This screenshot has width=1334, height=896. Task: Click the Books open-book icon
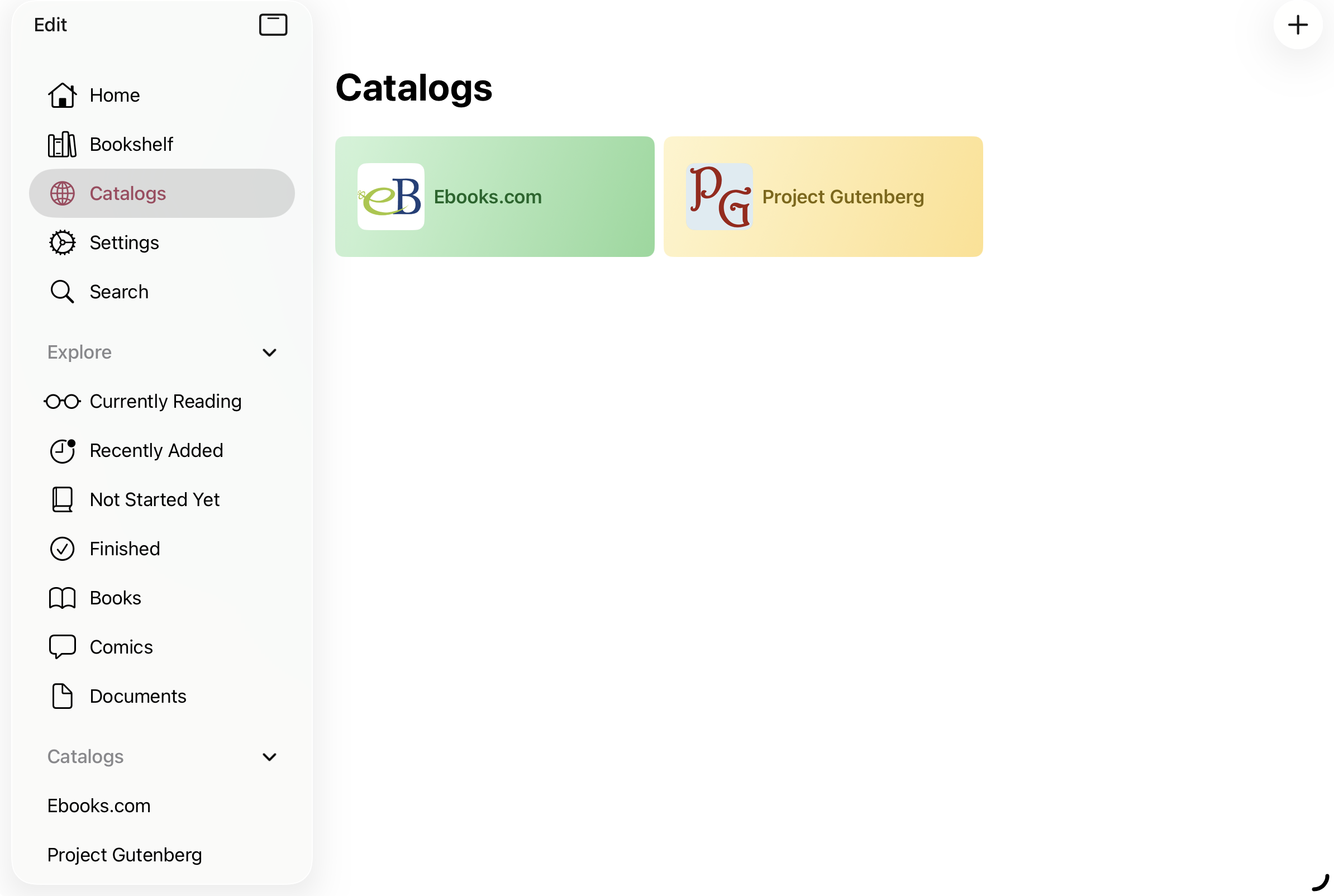(61, 598)
